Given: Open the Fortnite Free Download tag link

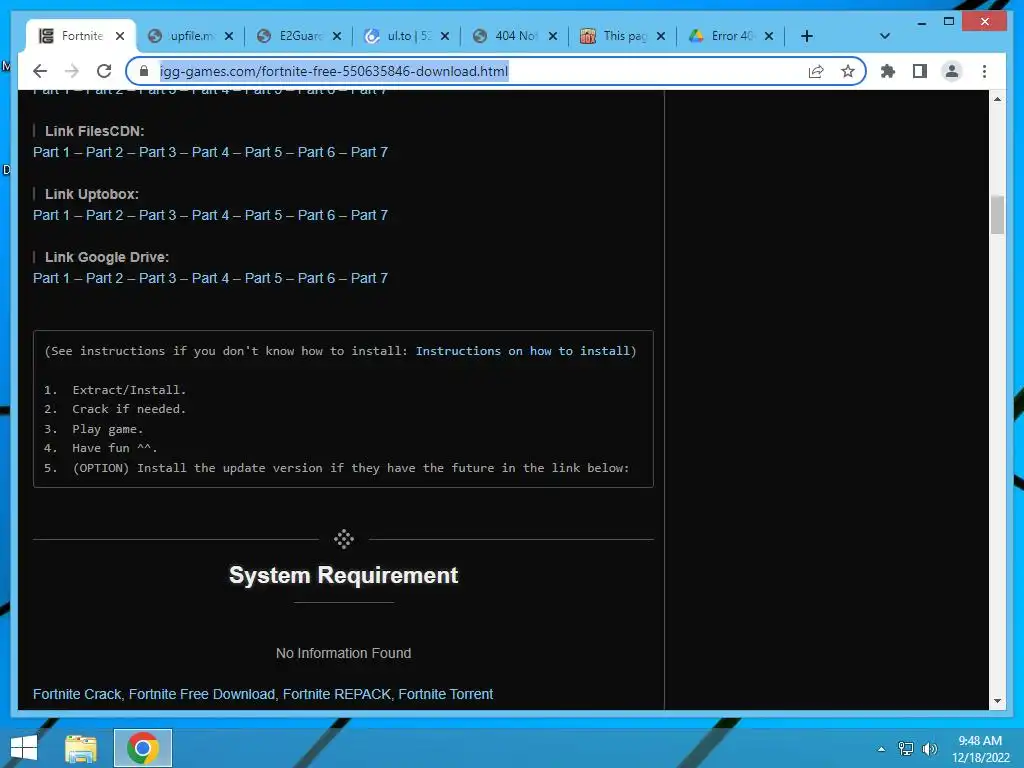Looking at the screenshot, I should coord(202,694).
